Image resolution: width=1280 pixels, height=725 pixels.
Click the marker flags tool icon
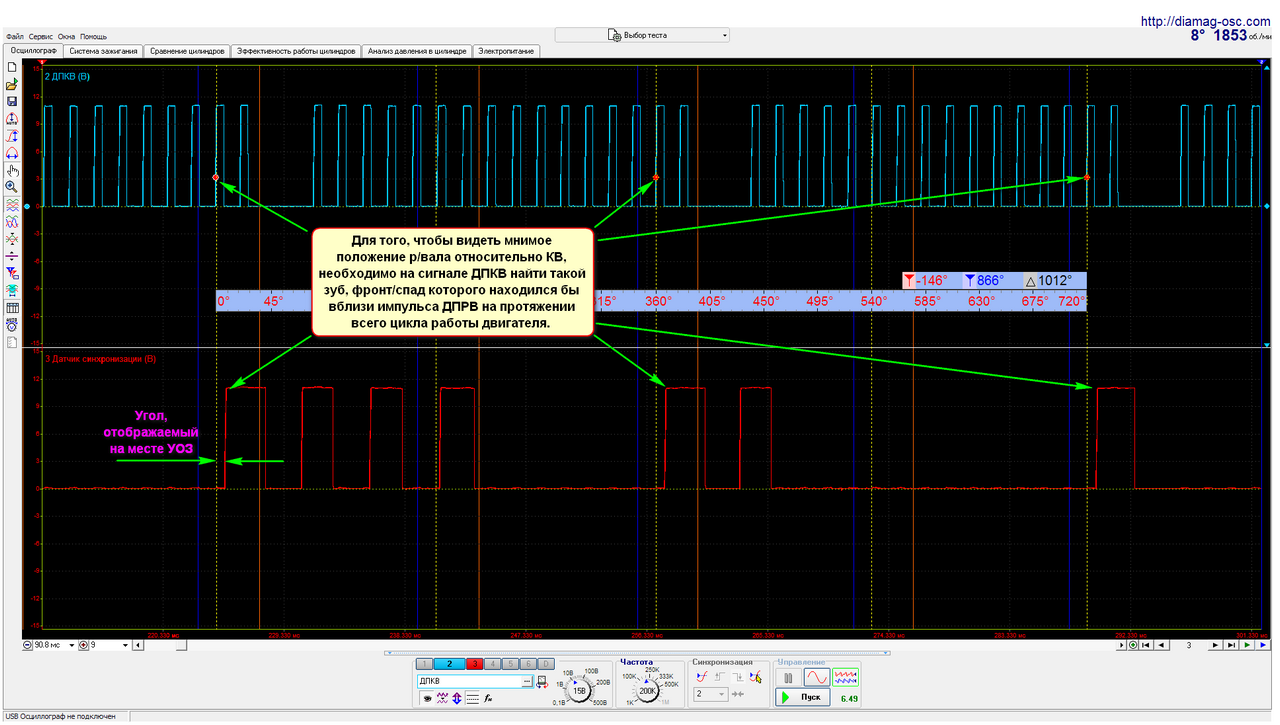pos(10,272)
